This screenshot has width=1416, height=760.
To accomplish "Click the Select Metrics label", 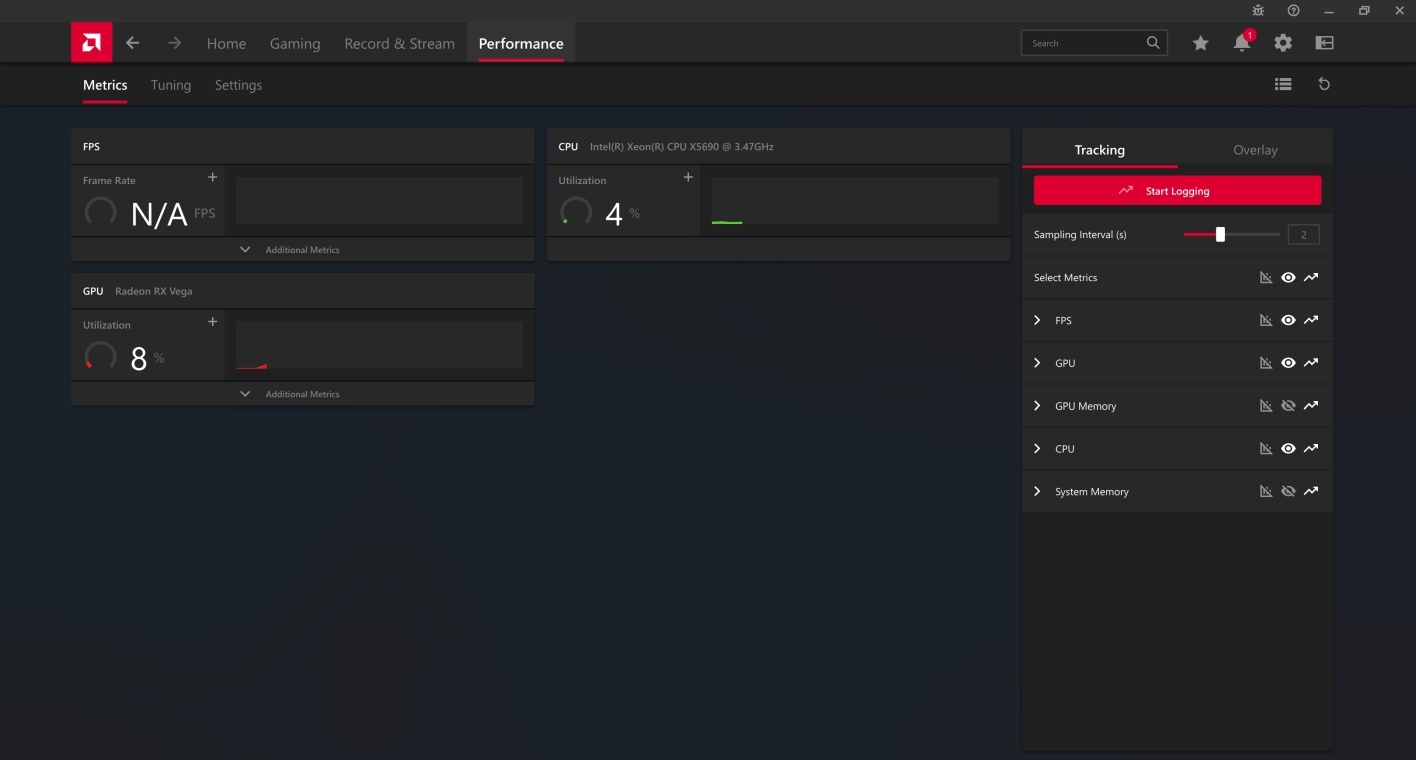I will [1065, 277].
